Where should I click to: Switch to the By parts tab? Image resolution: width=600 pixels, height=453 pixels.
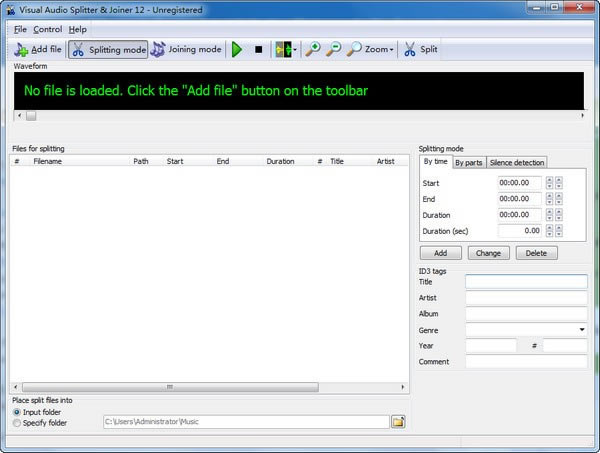(469, 163)
